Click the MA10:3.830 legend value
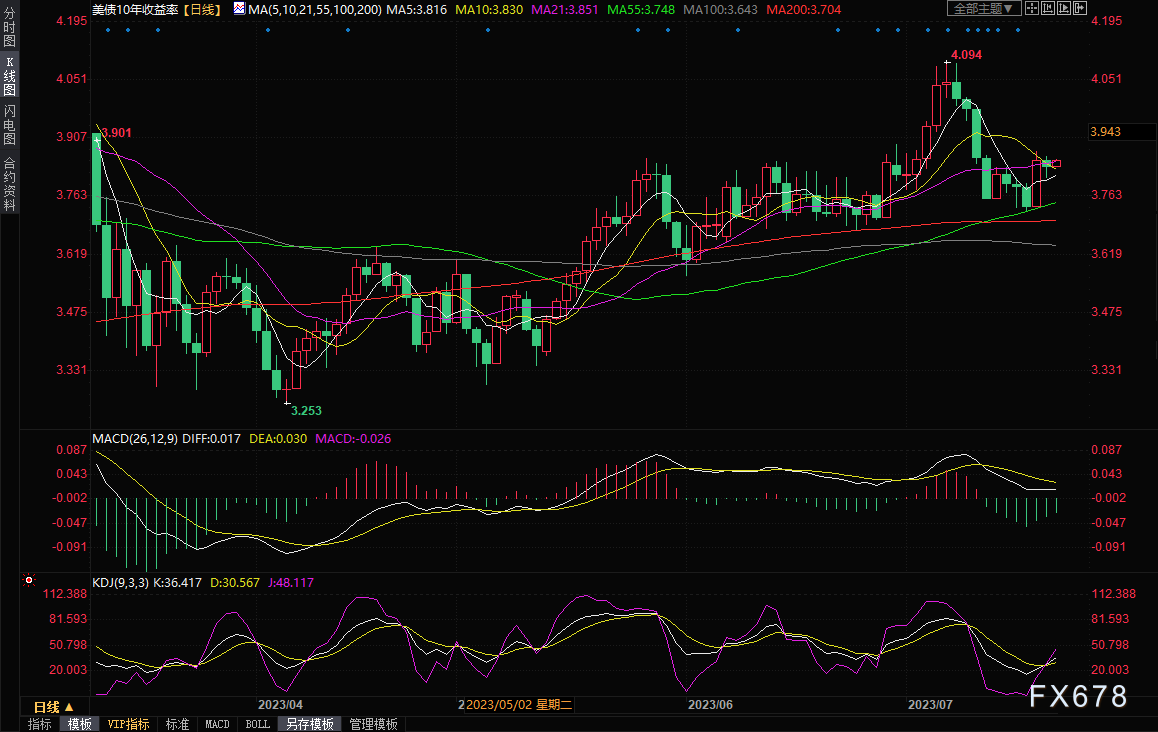The image size is (1158, 732). pyautogui.click(x=489, y=10)
